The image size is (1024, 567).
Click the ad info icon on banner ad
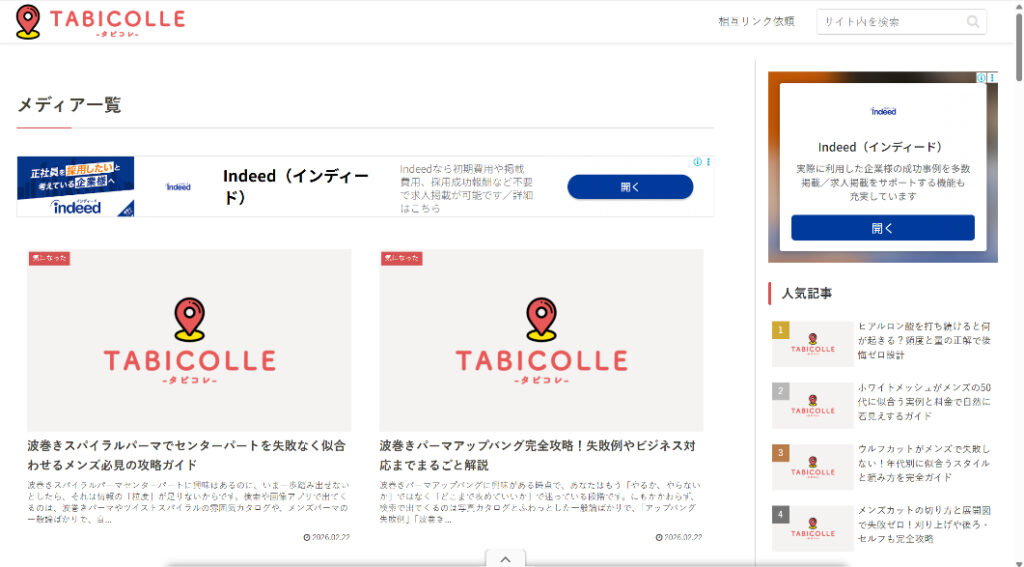(x=698, y=161)
